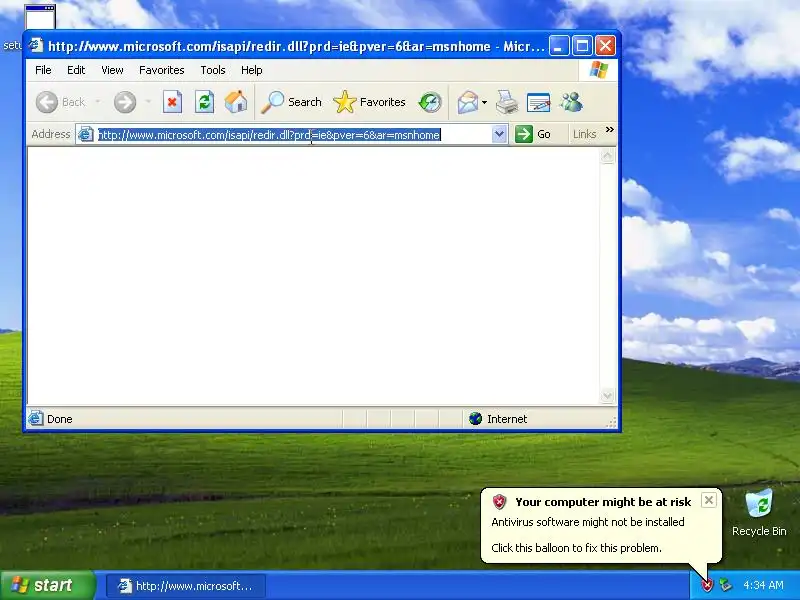The height and width of the screenshot is (600, 800).
Task: Open the File menu
Action: 43,70
